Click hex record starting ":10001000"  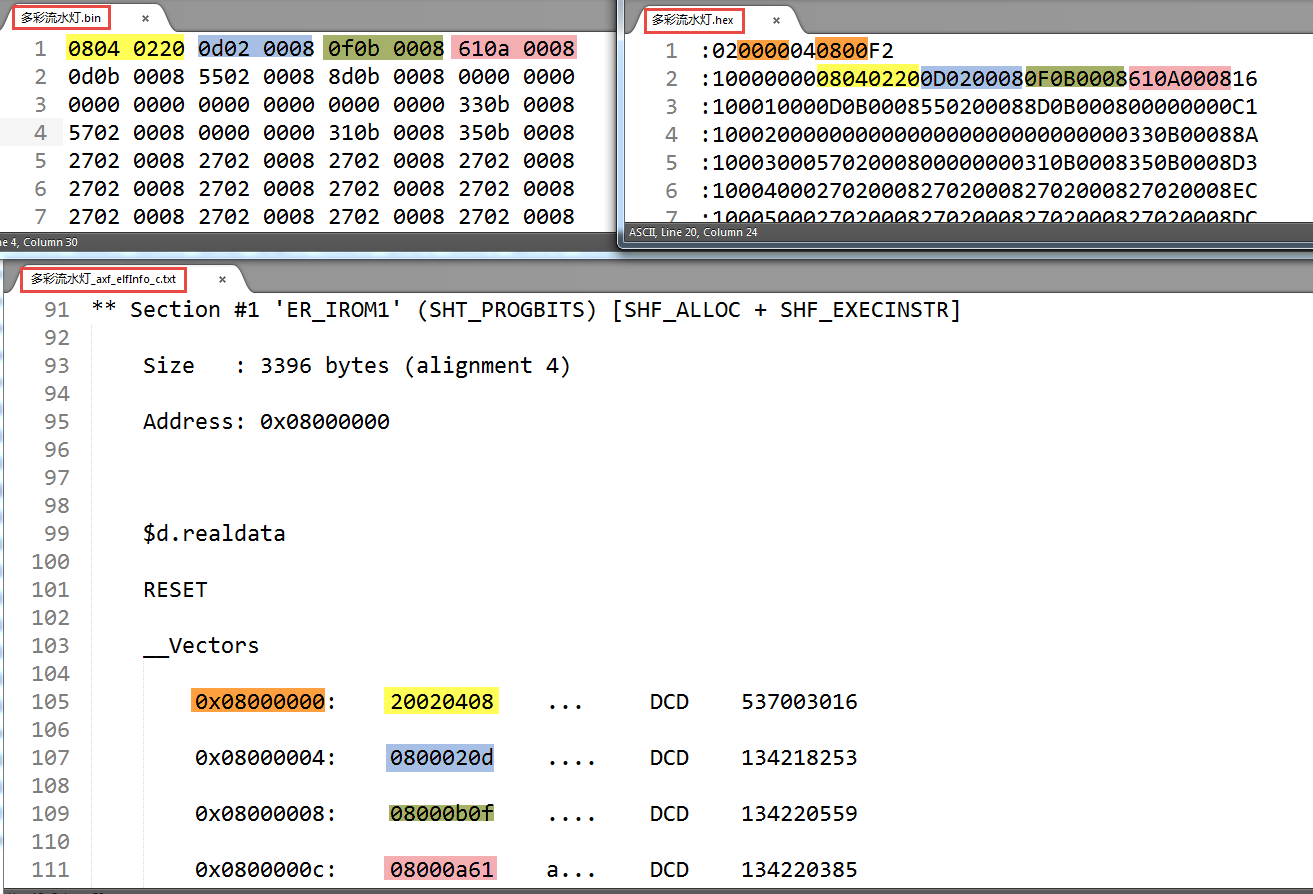point(978,106)
